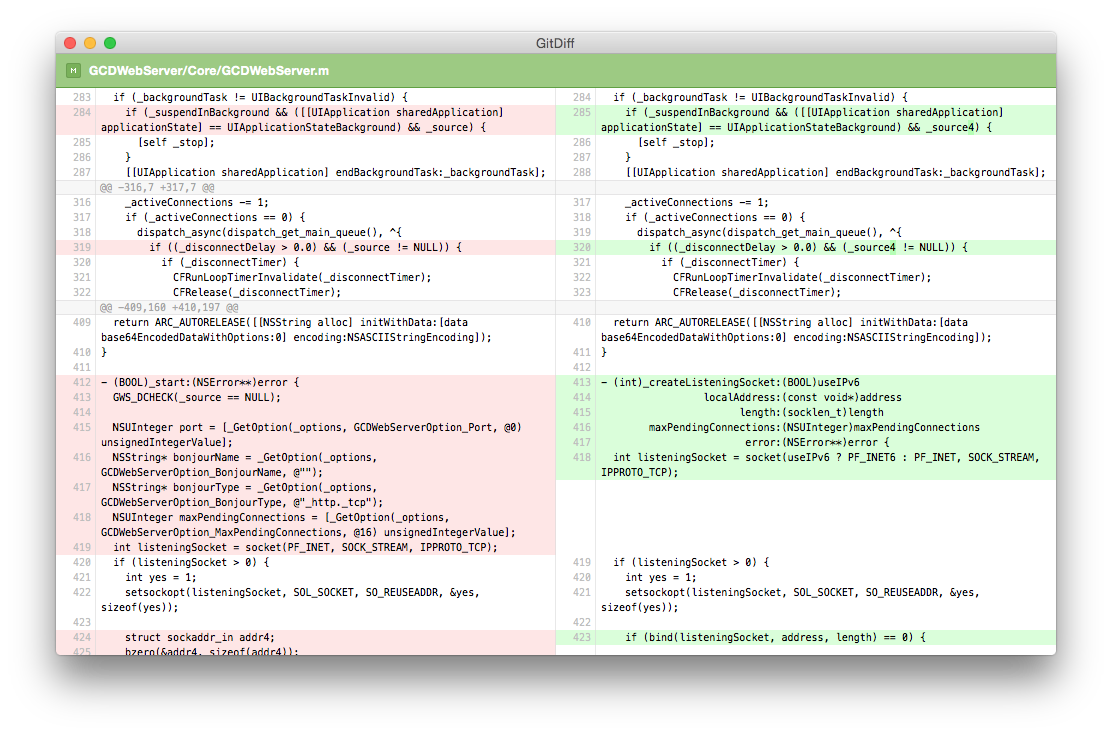
Task: Click 'CFRunLoopTimerInvalidate' line in the right pane
Action: click(802, 277)
